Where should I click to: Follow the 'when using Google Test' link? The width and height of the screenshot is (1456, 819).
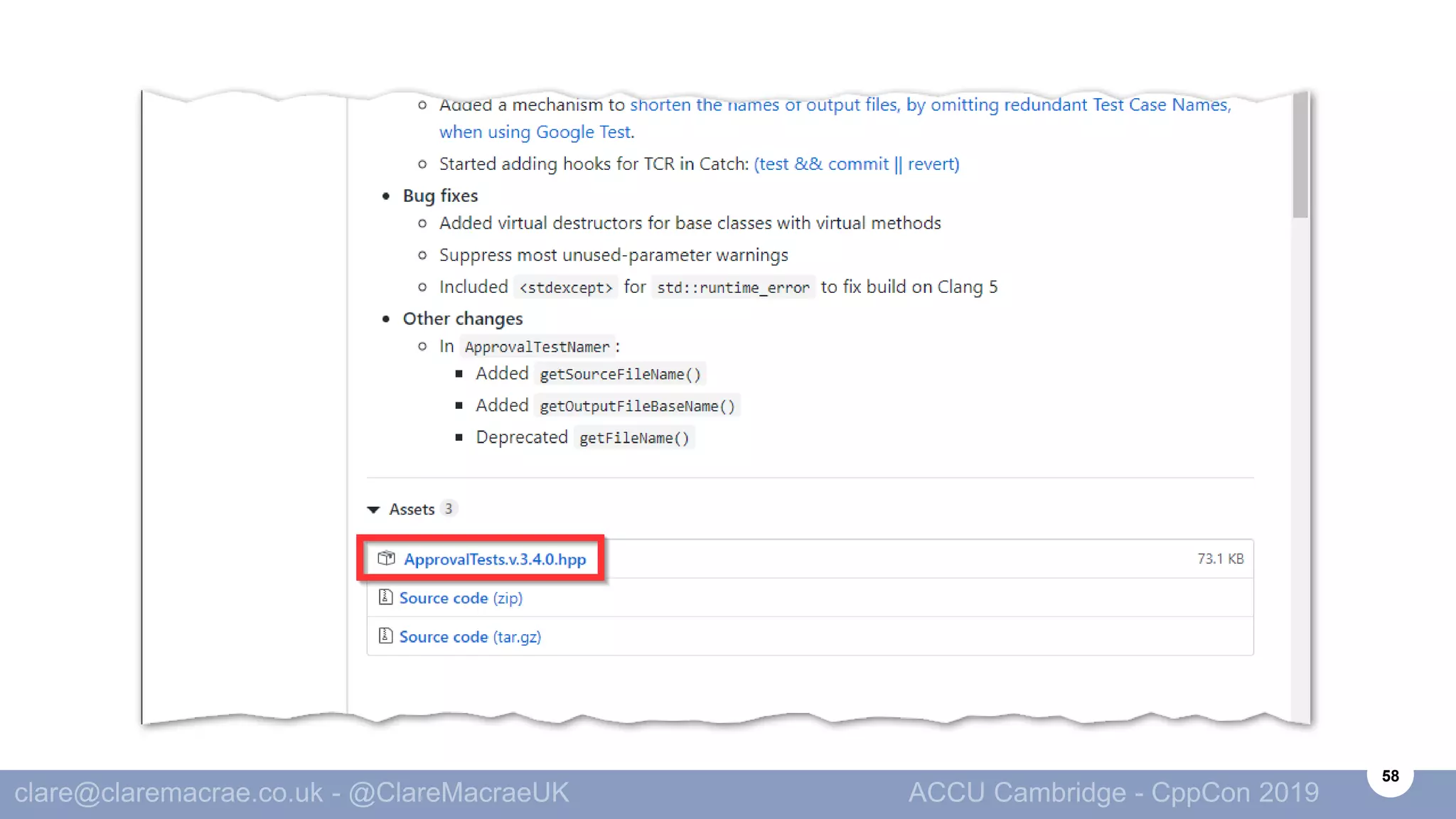tap(536, 132)
